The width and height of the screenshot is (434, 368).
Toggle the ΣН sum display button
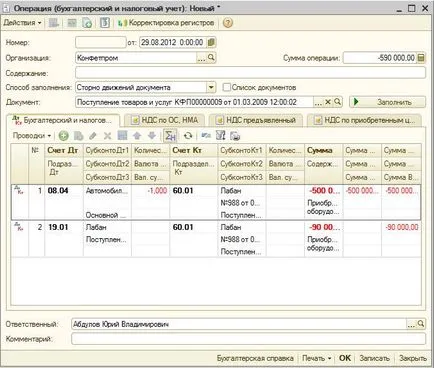point(170,136)
